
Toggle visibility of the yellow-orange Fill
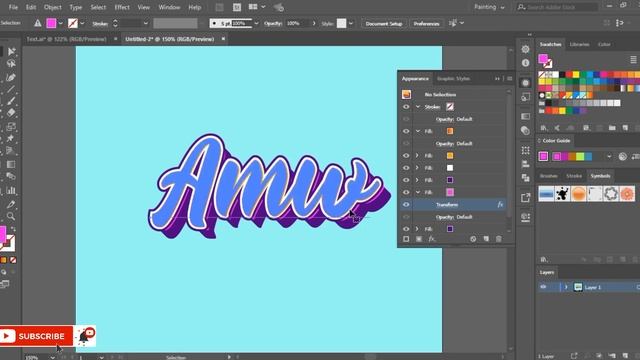(x=406, y=156)
